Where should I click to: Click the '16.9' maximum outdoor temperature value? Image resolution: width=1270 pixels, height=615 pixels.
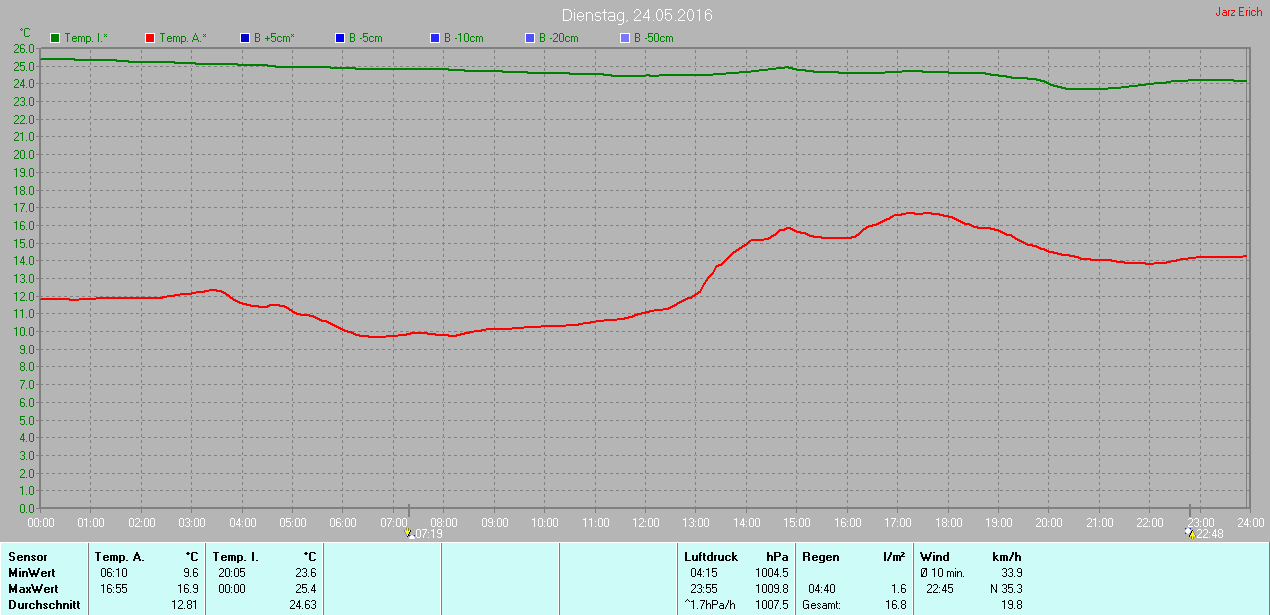tap(188, 589)
